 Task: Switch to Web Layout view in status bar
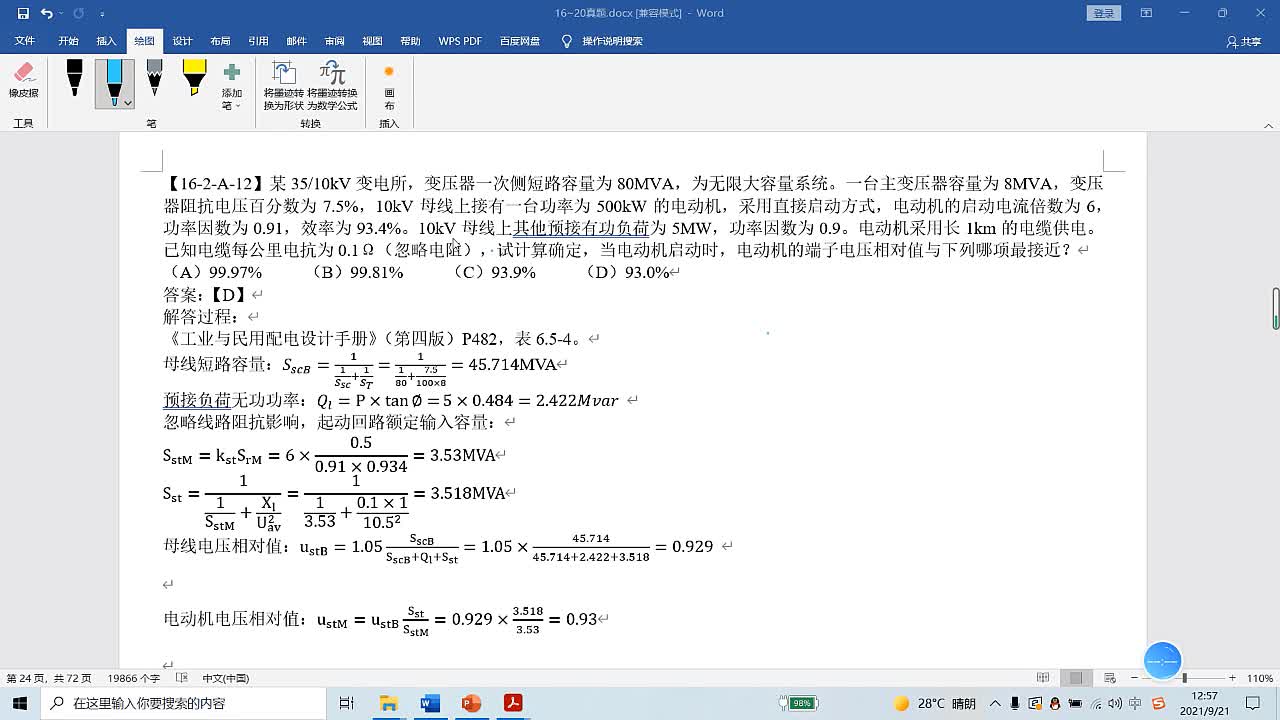[1108, 678]
